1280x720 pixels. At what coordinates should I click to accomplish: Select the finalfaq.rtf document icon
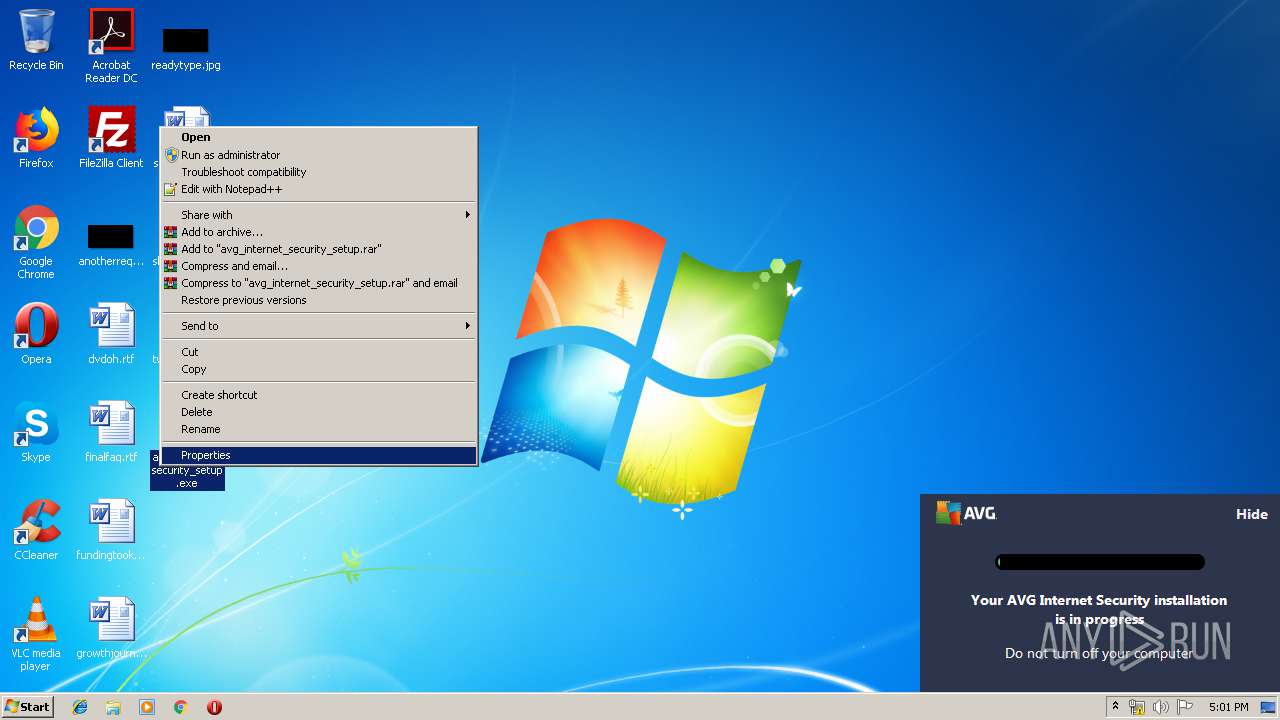tap(111, 432)
